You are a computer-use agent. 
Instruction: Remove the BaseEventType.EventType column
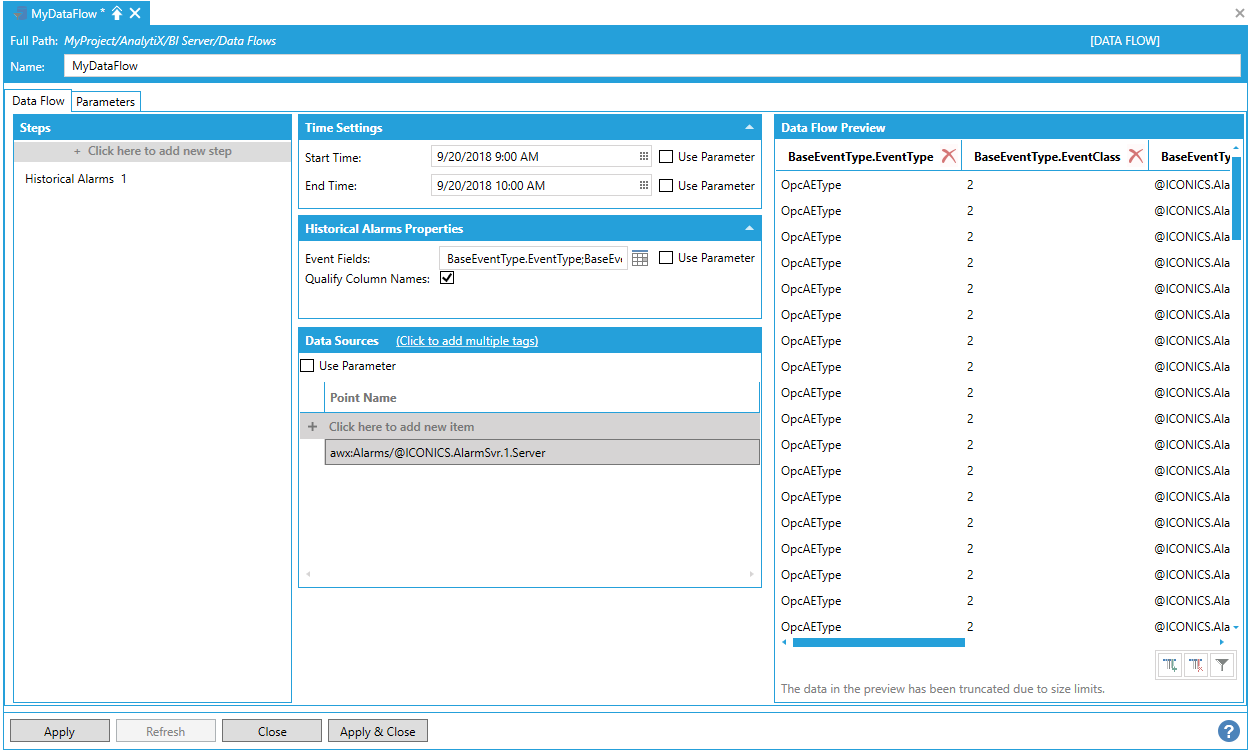coord(949,156)
